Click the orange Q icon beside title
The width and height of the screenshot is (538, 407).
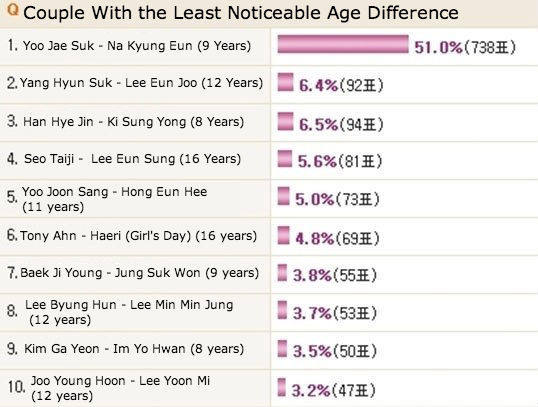tap(13, 10)
